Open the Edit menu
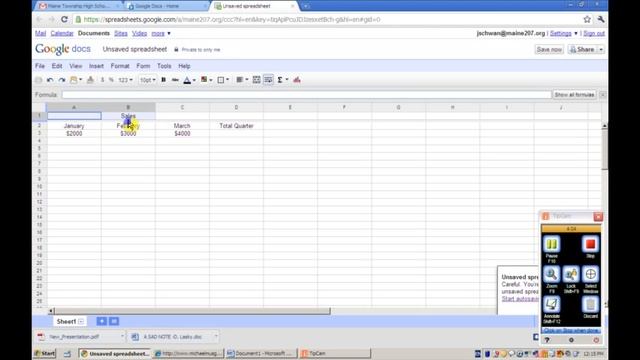Screen dimensions: 640x360 pos(57,66)
